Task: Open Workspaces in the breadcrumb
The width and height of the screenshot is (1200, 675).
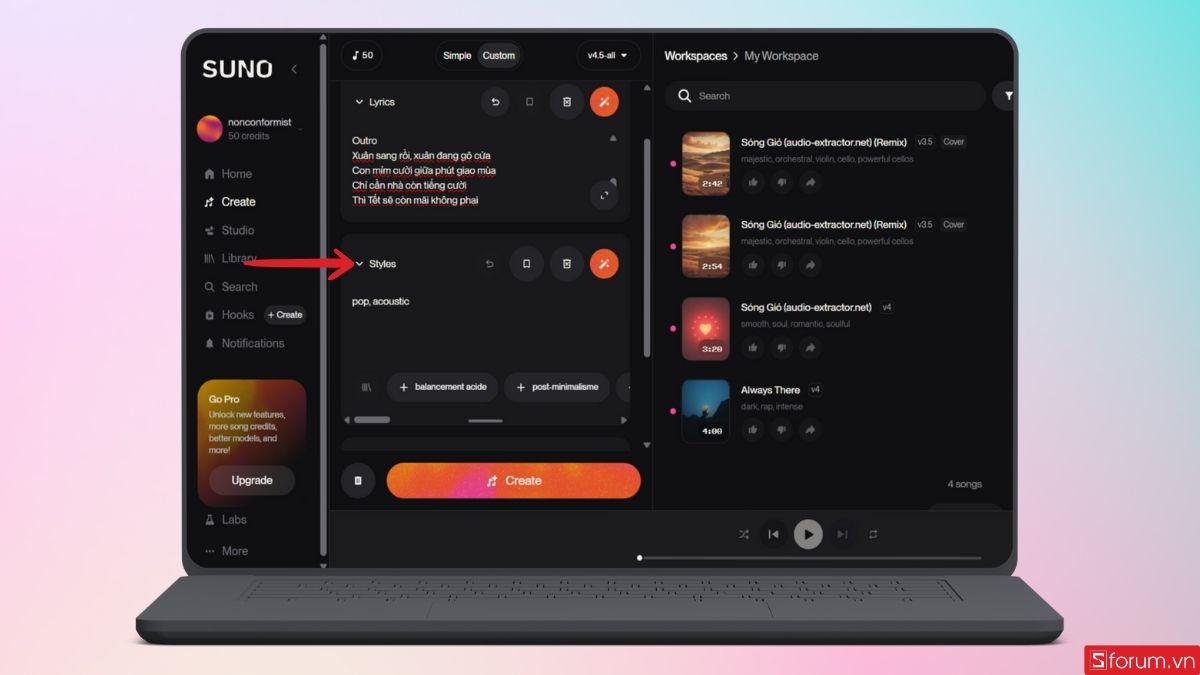Action: point(696,56)
